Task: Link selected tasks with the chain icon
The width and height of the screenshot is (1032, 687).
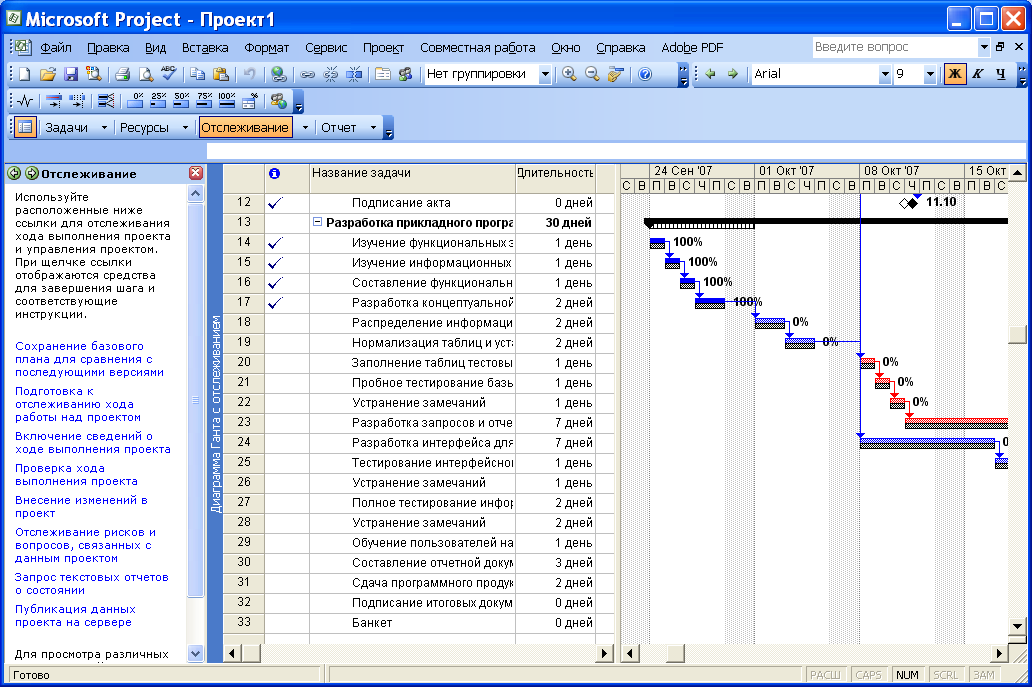Action: (307, 74)
